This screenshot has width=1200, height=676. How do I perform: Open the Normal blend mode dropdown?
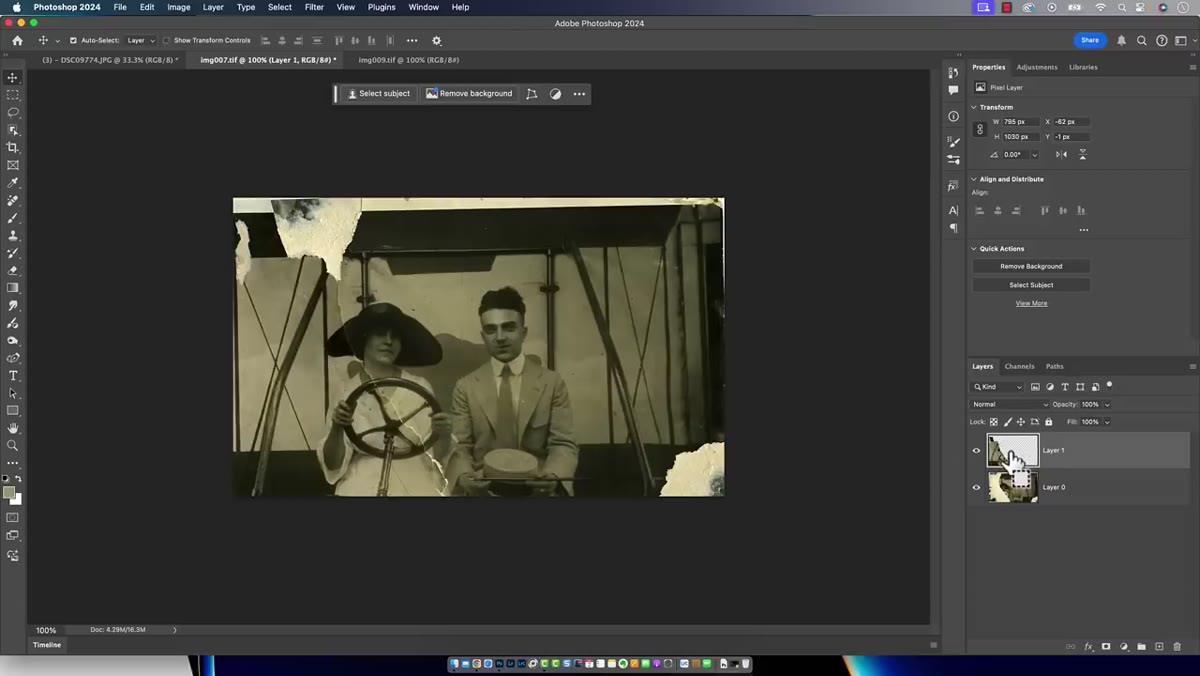click(x=1010, y=405)
